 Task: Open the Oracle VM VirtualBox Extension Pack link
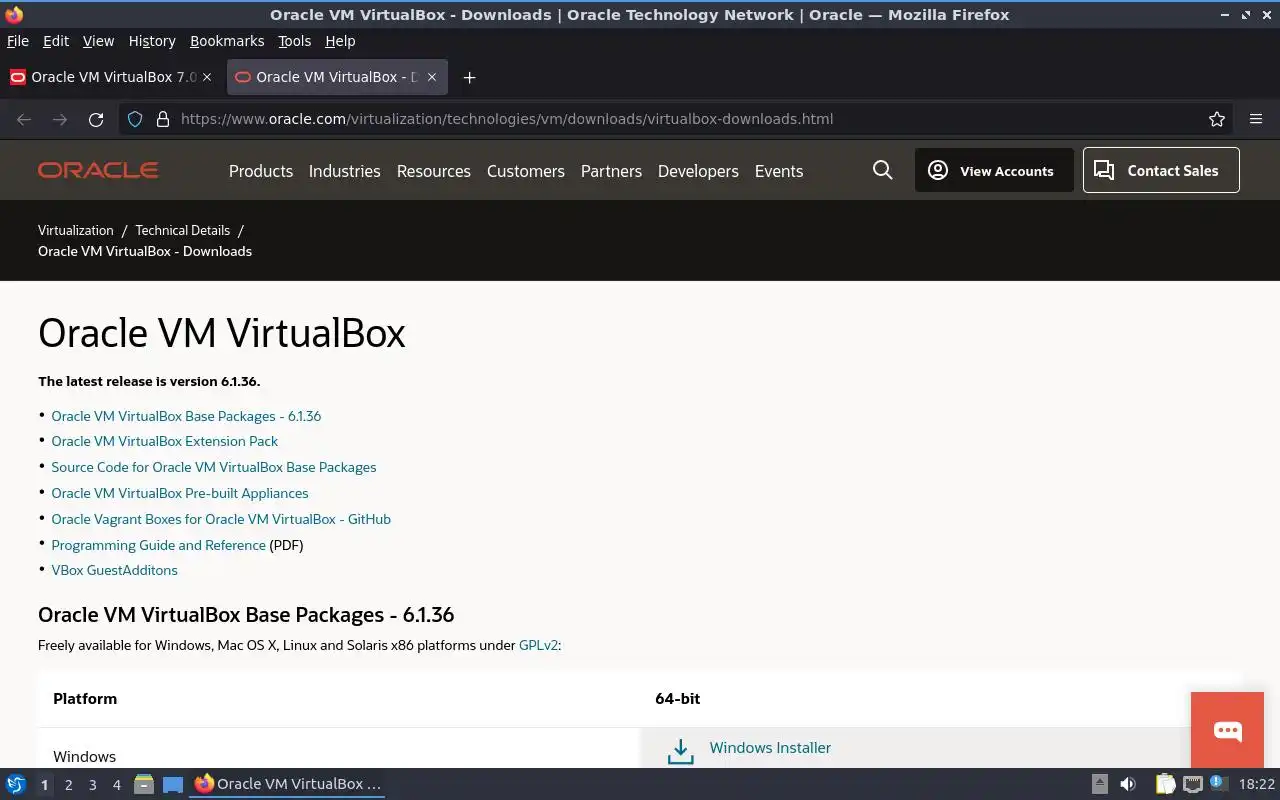click(165, 441)
